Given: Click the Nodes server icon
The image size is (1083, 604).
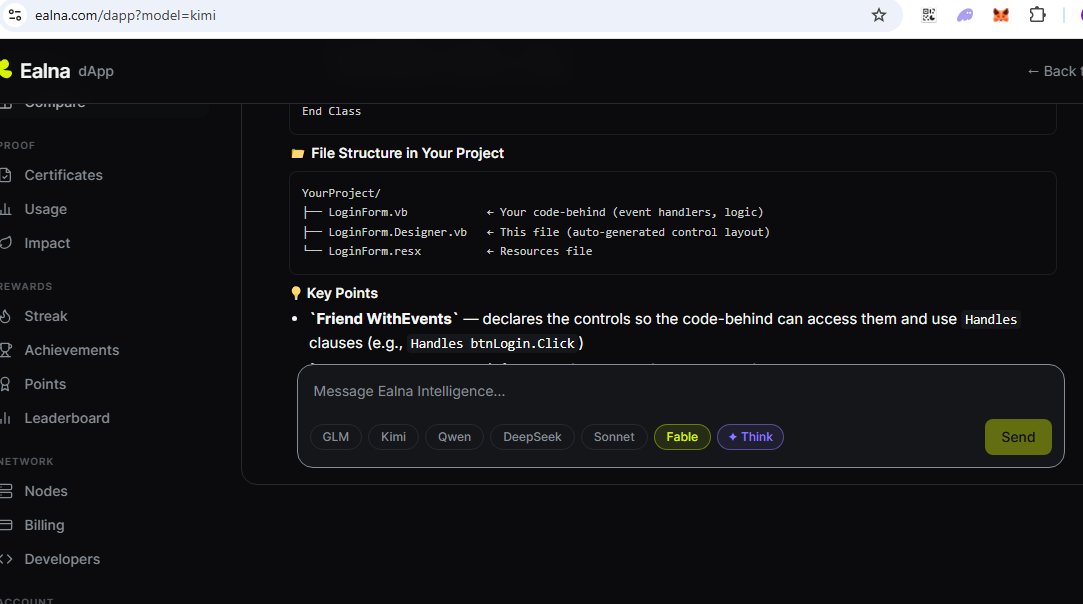Looking at the screenshot, I should click(6, 491).
